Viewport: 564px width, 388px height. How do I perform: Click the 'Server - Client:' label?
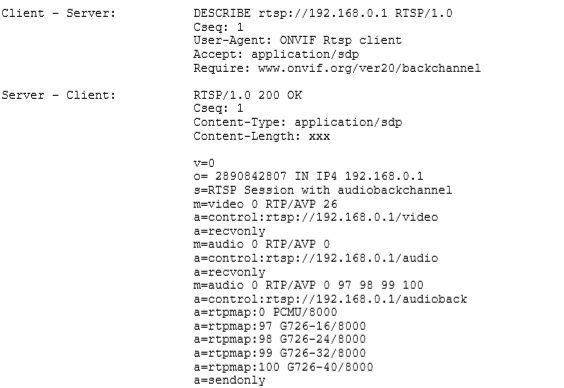click(x=59, y=95)
